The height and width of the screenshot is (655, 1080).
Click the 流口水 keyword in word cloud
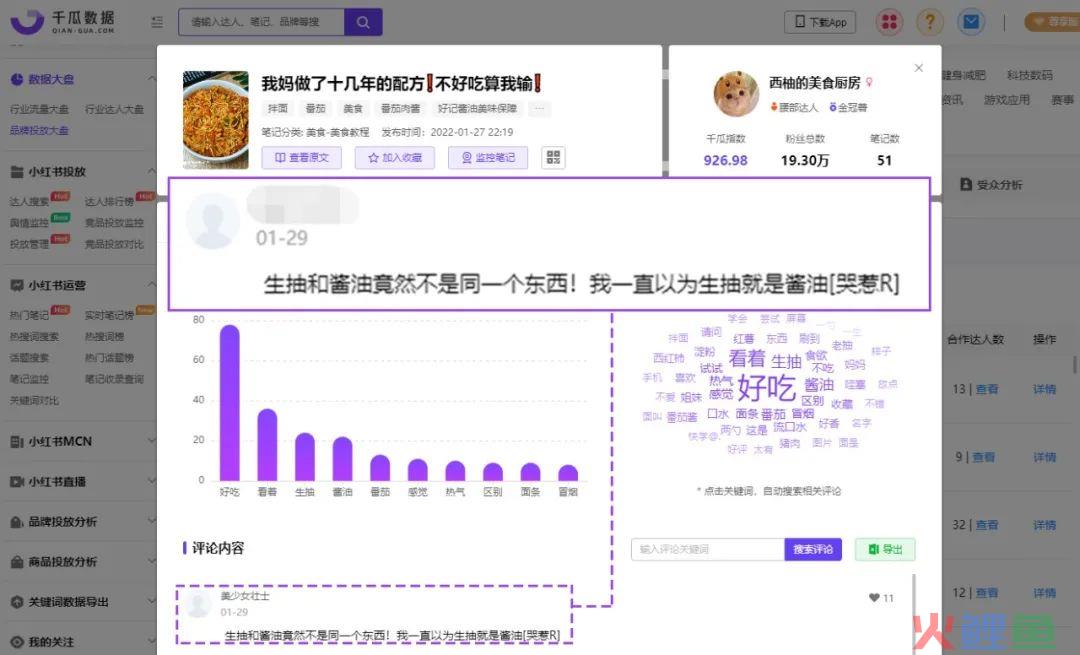[x=789, y=427]
